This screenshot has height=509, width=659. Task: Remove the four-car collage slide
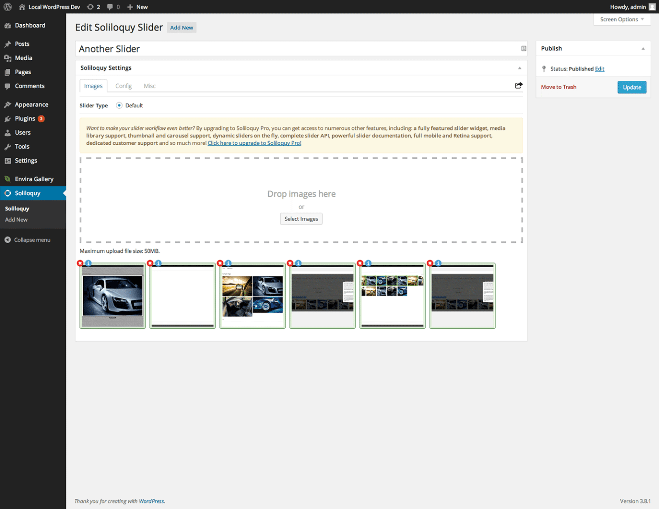[220, 263]
